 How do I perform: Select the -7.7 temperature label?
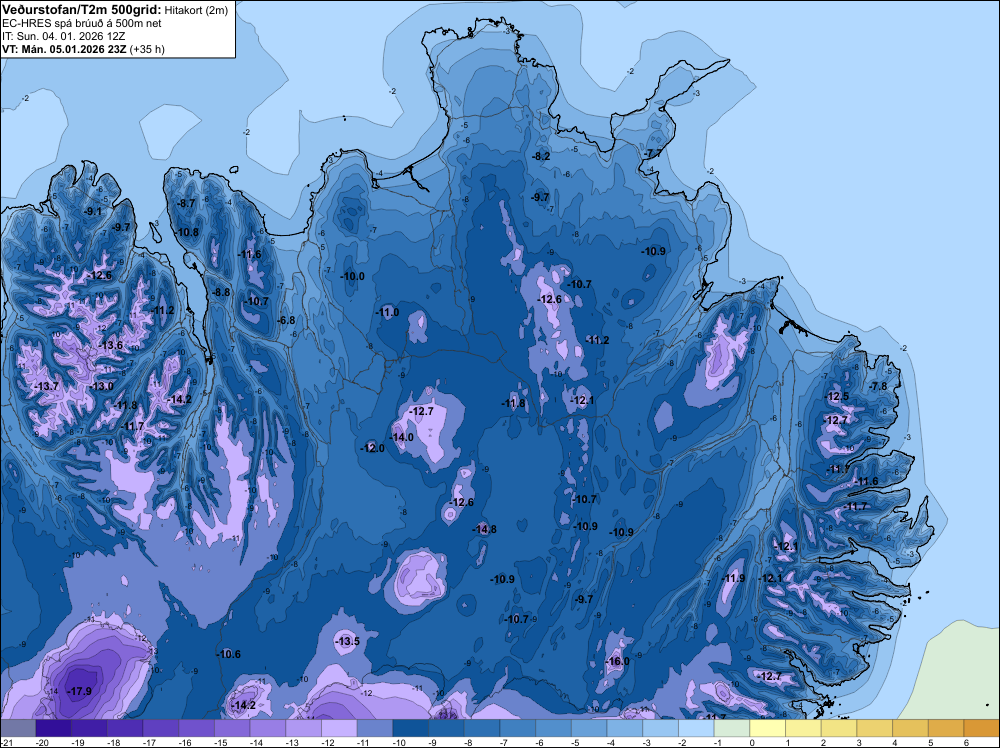pos(653,154)
